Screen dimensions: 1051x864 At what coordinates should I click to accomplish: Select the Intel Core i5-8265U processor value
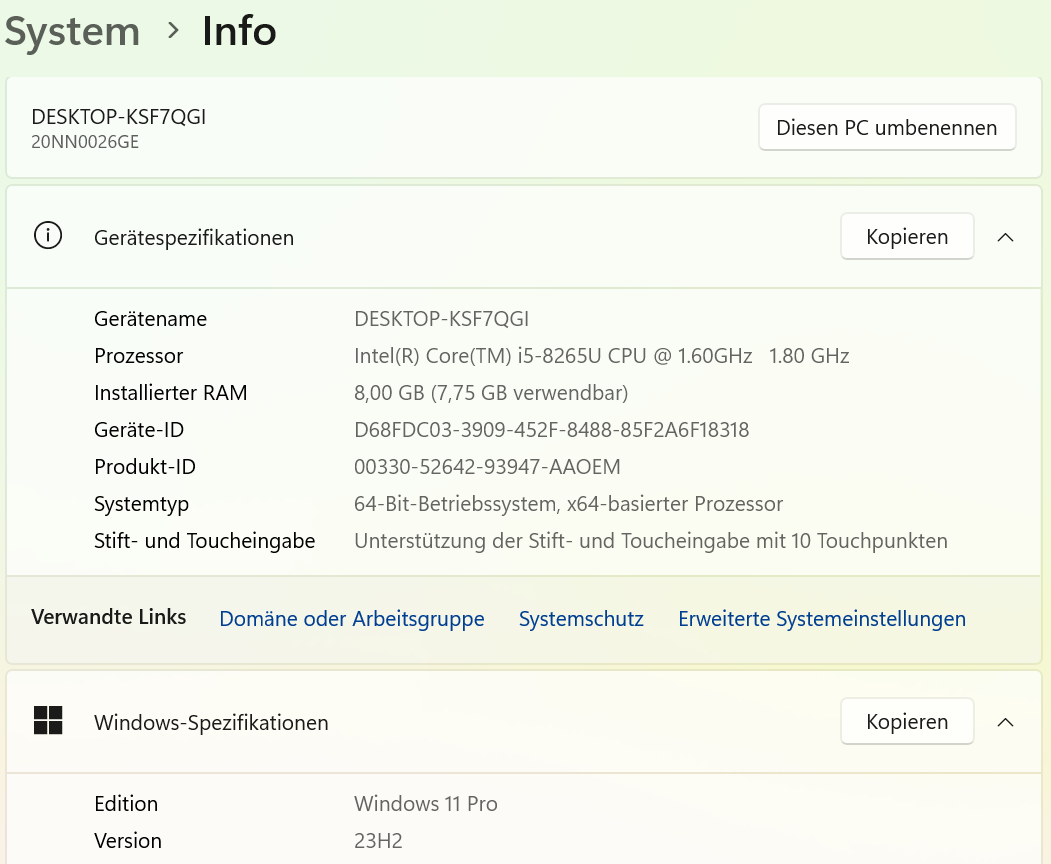point(602,356)
